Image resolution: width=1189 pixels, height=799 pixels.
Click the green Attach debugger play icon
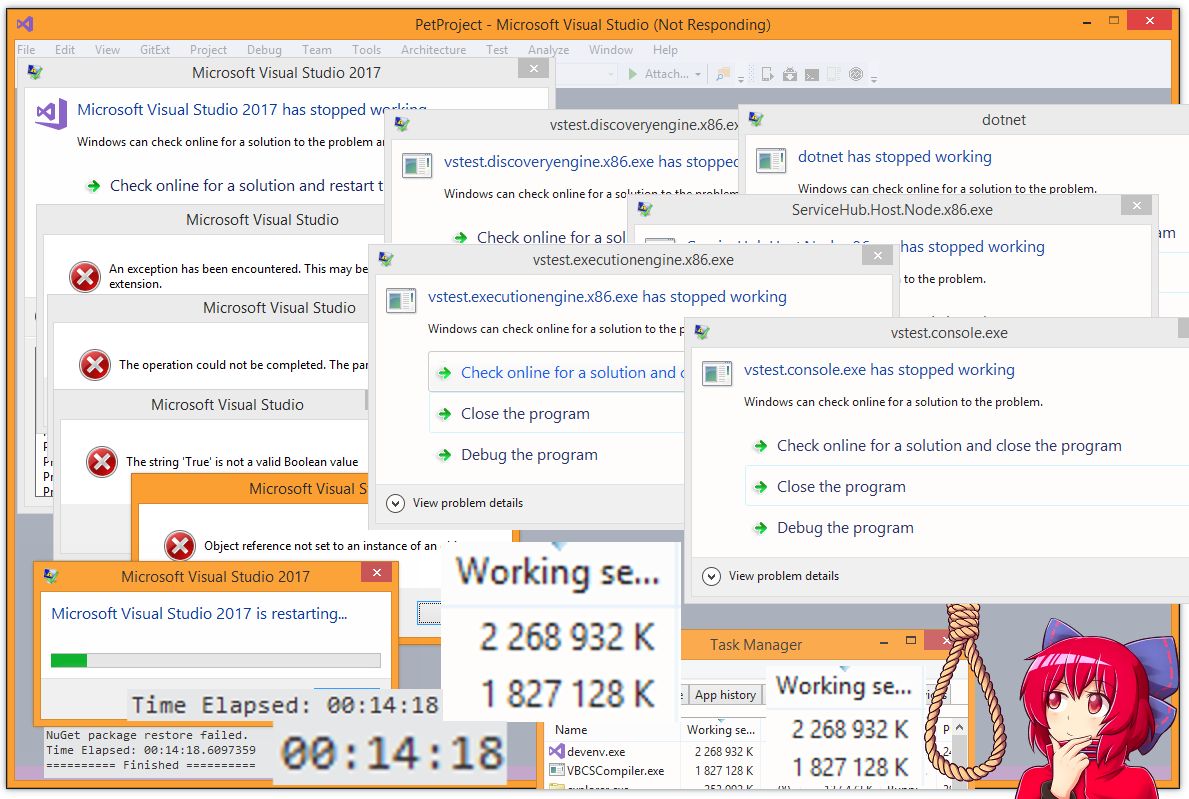pyautogui.click(x=633, y=74)
